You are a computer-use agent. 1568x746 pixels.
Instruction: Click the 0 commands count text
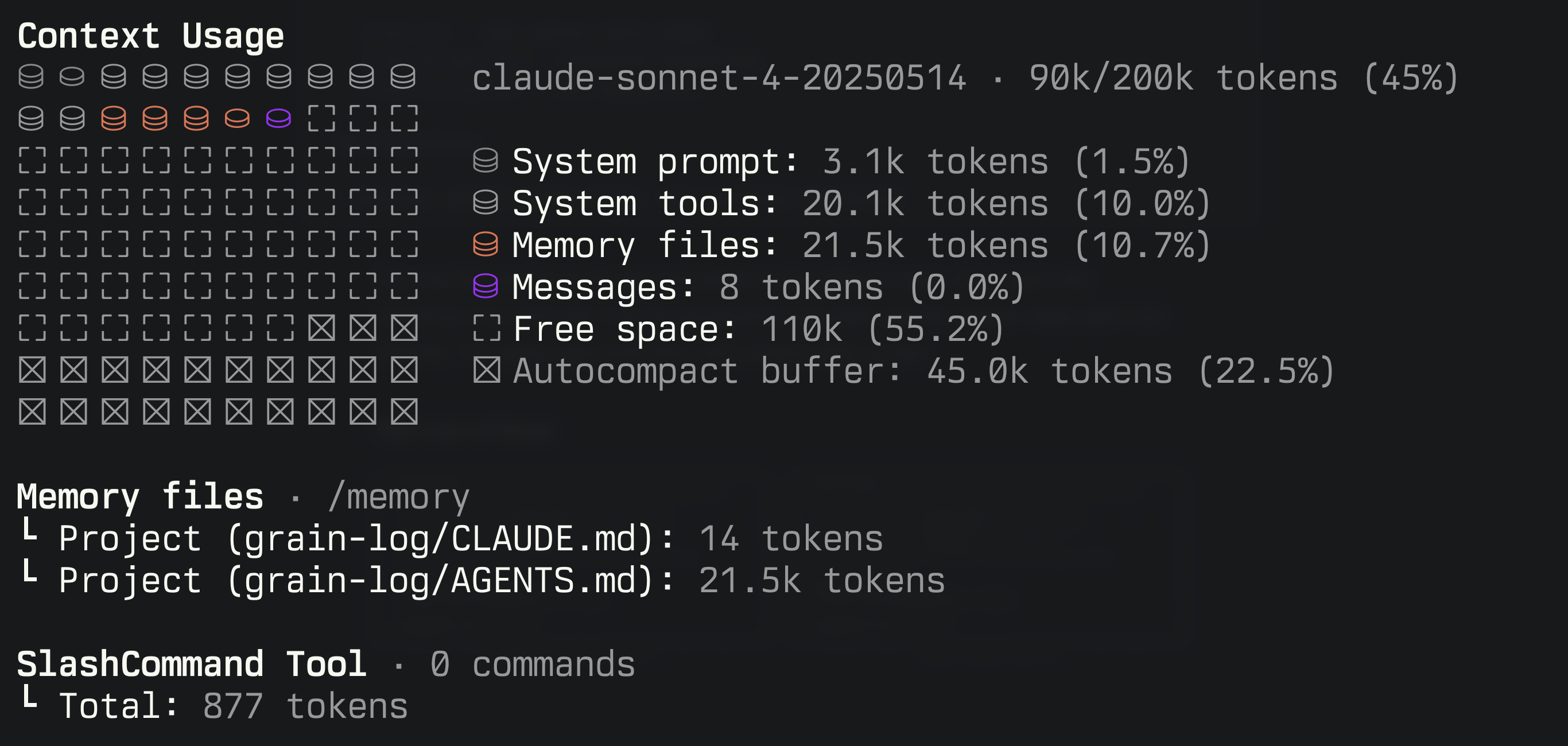click(532, 664)
